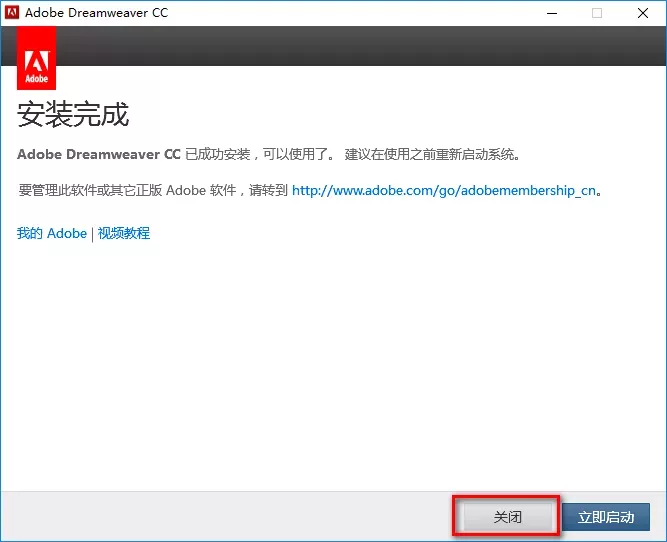The width and height of the screenshot is (667, 542).
Task: Click the Adobe Dreamweaver CC window title text
Action: pos(98,13)
